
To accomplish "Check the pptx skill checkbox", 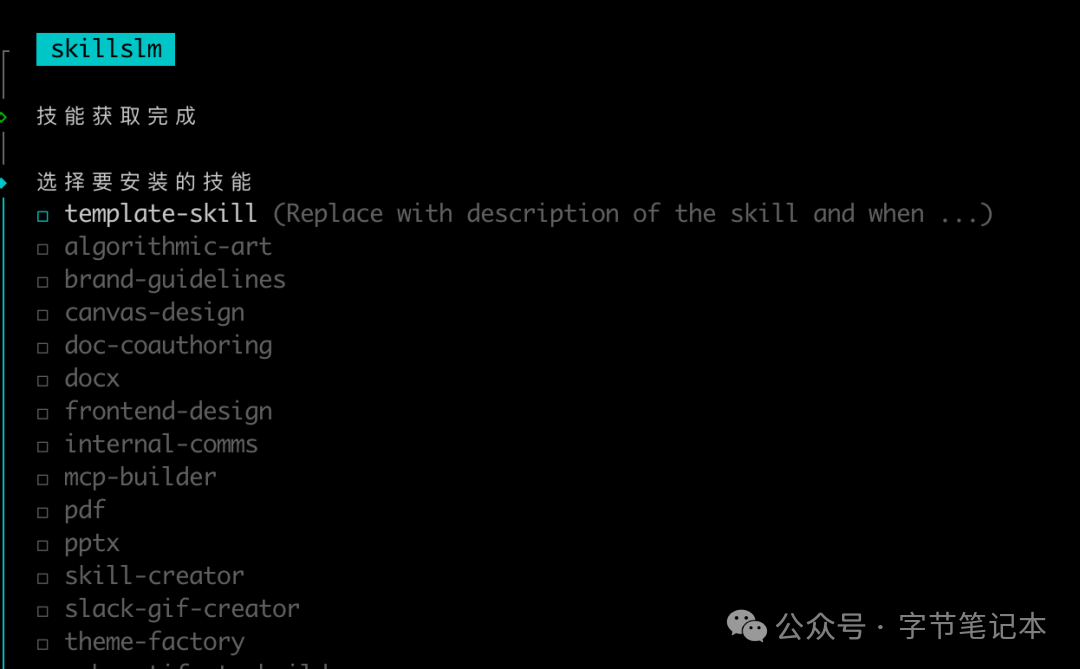I will 42,543.
